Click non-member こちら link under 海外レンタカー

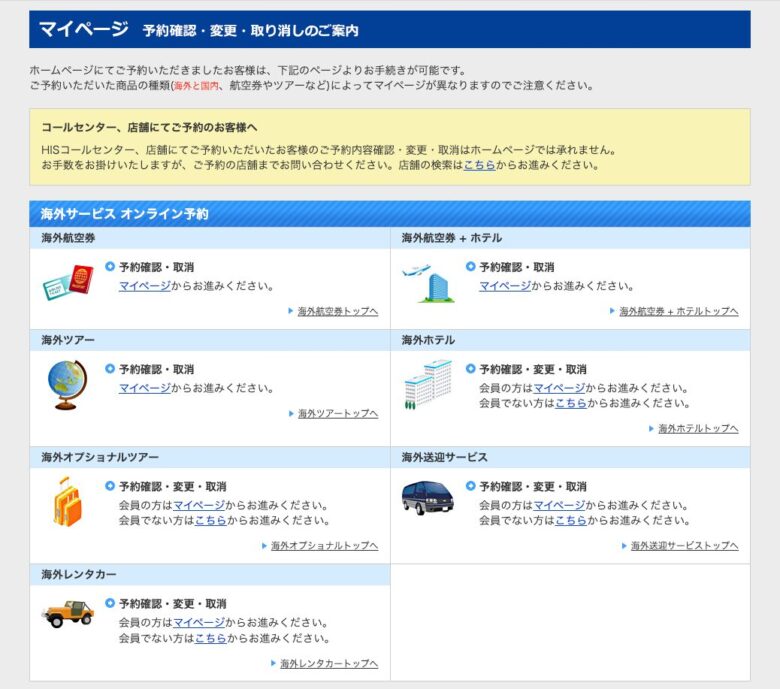(211, 638)
